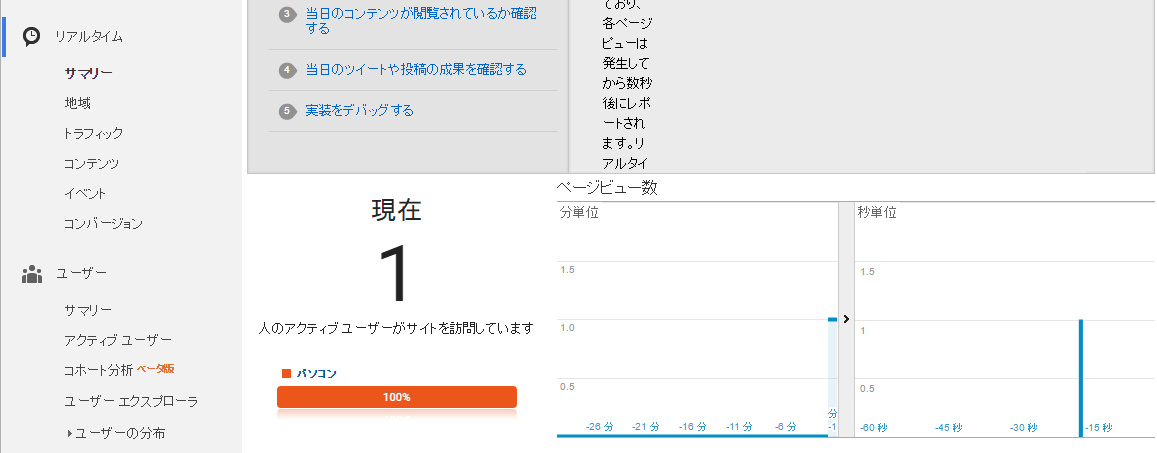Click the 秒単位 chart label
The width and height of the screenshot is (1157, 453).
point(877,213)
